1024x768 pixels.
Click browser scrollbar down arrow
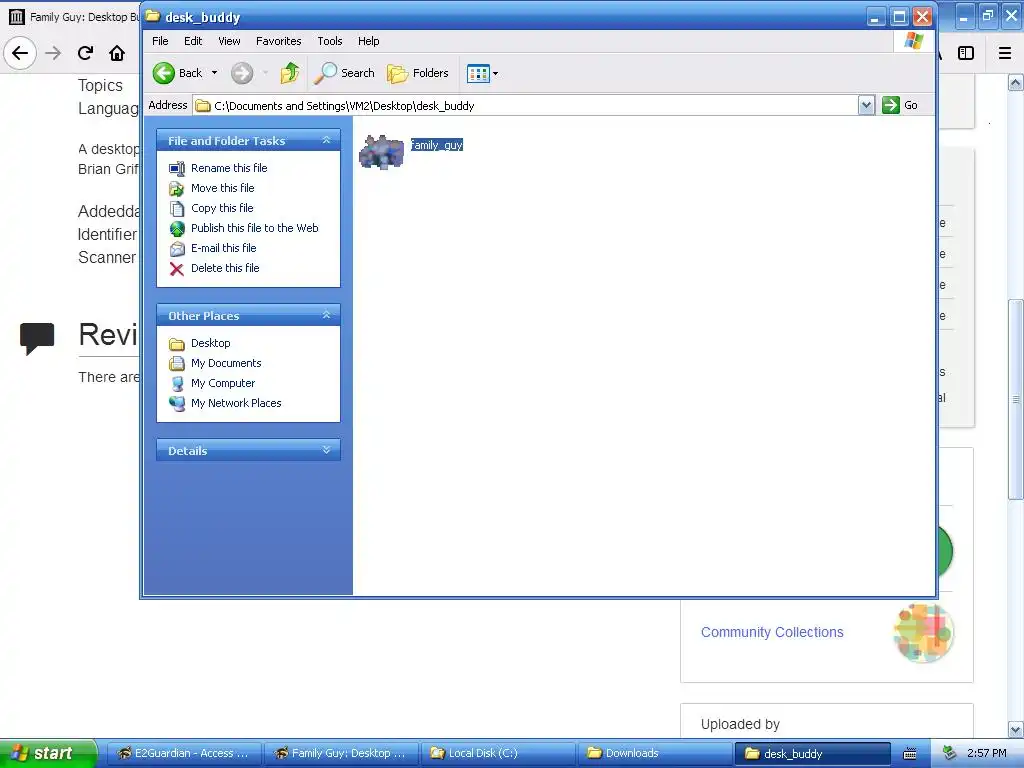pos(1016,729)
